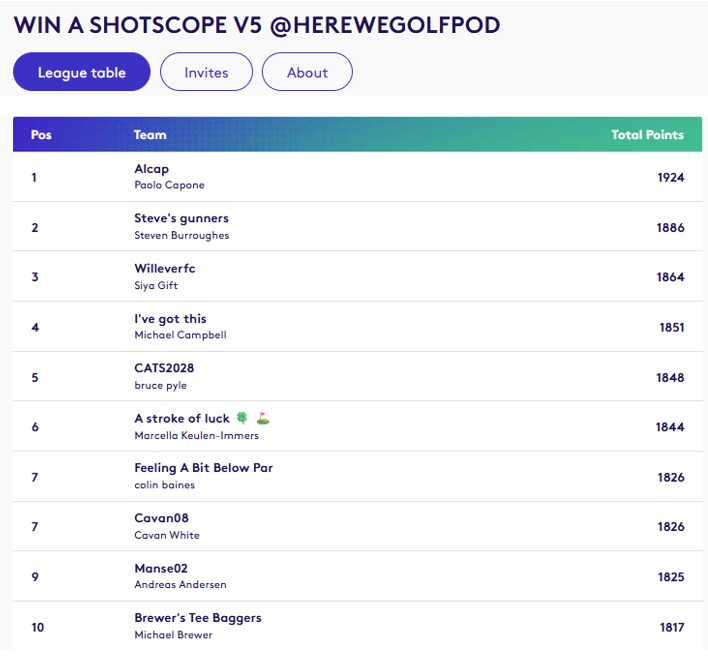Open the Manse02 team entry

pos(161,568)
